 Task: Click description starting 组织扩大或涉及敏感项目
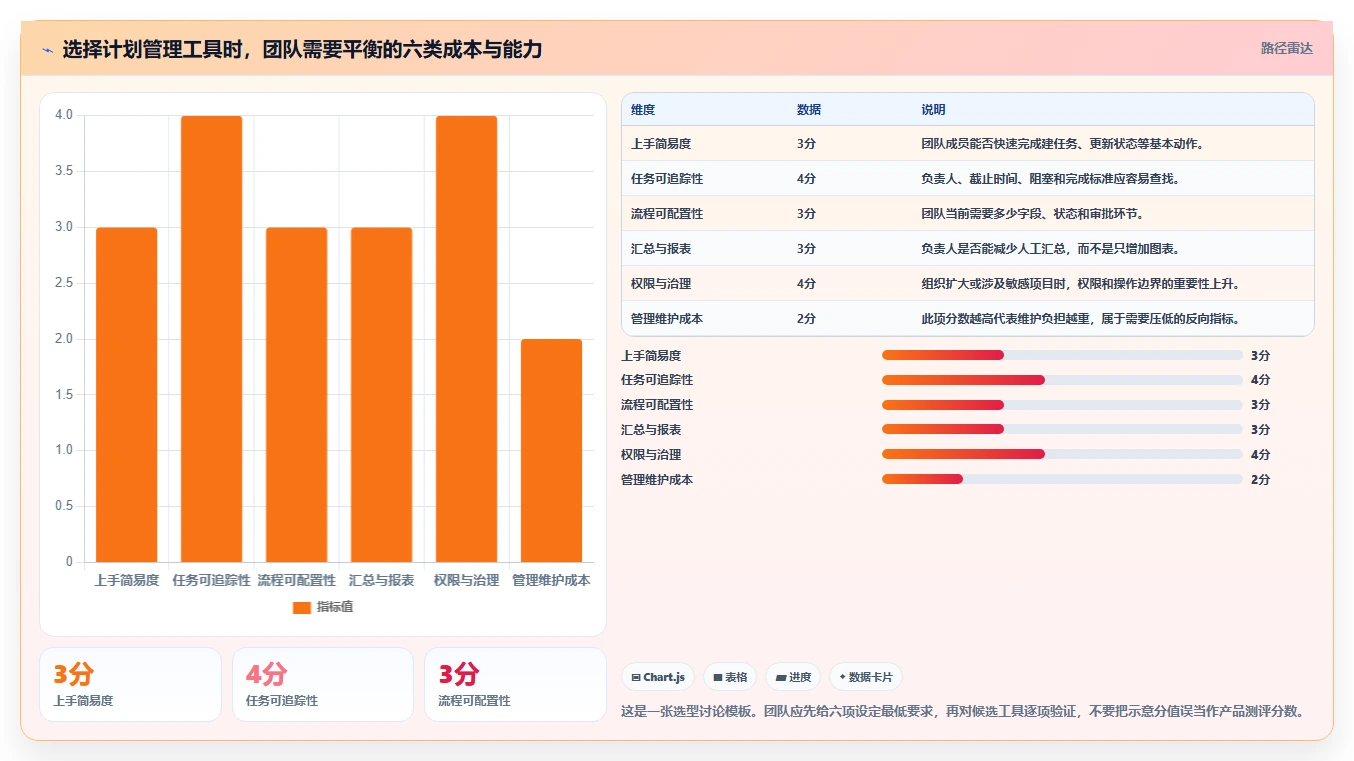(x=1081, y=284)
